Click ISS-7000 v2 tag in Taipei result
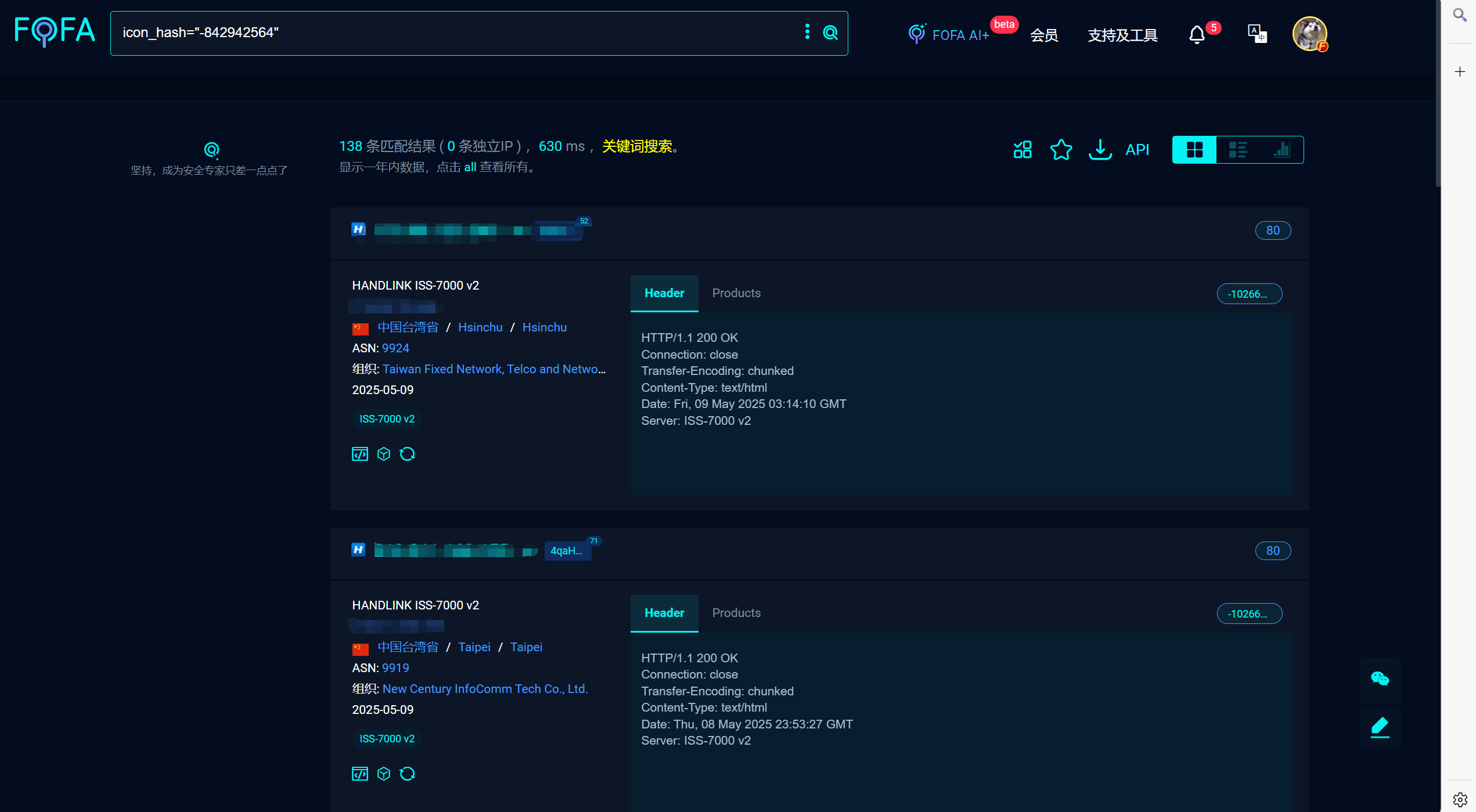This screenshot has height=812, width=1476. pyautogui.click(x=387, y=739)
